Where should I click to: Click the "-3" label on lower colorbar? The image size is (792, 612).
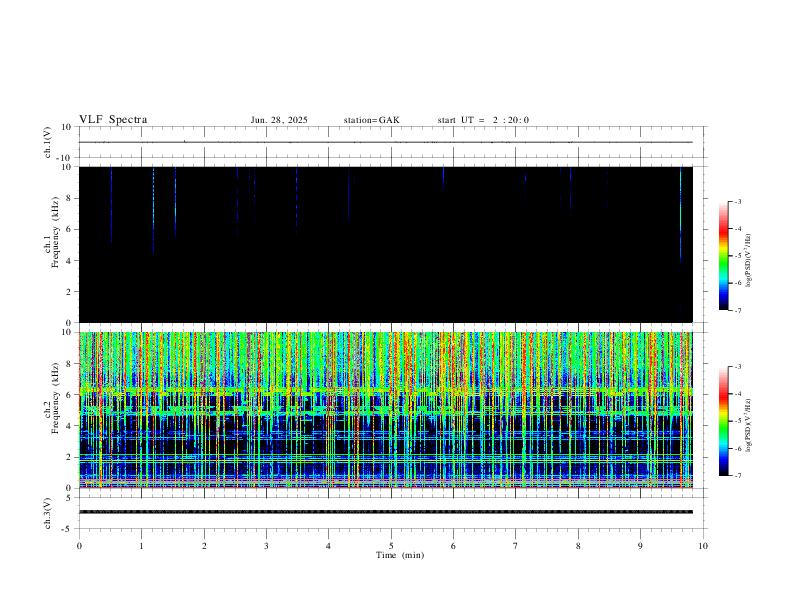738,367
